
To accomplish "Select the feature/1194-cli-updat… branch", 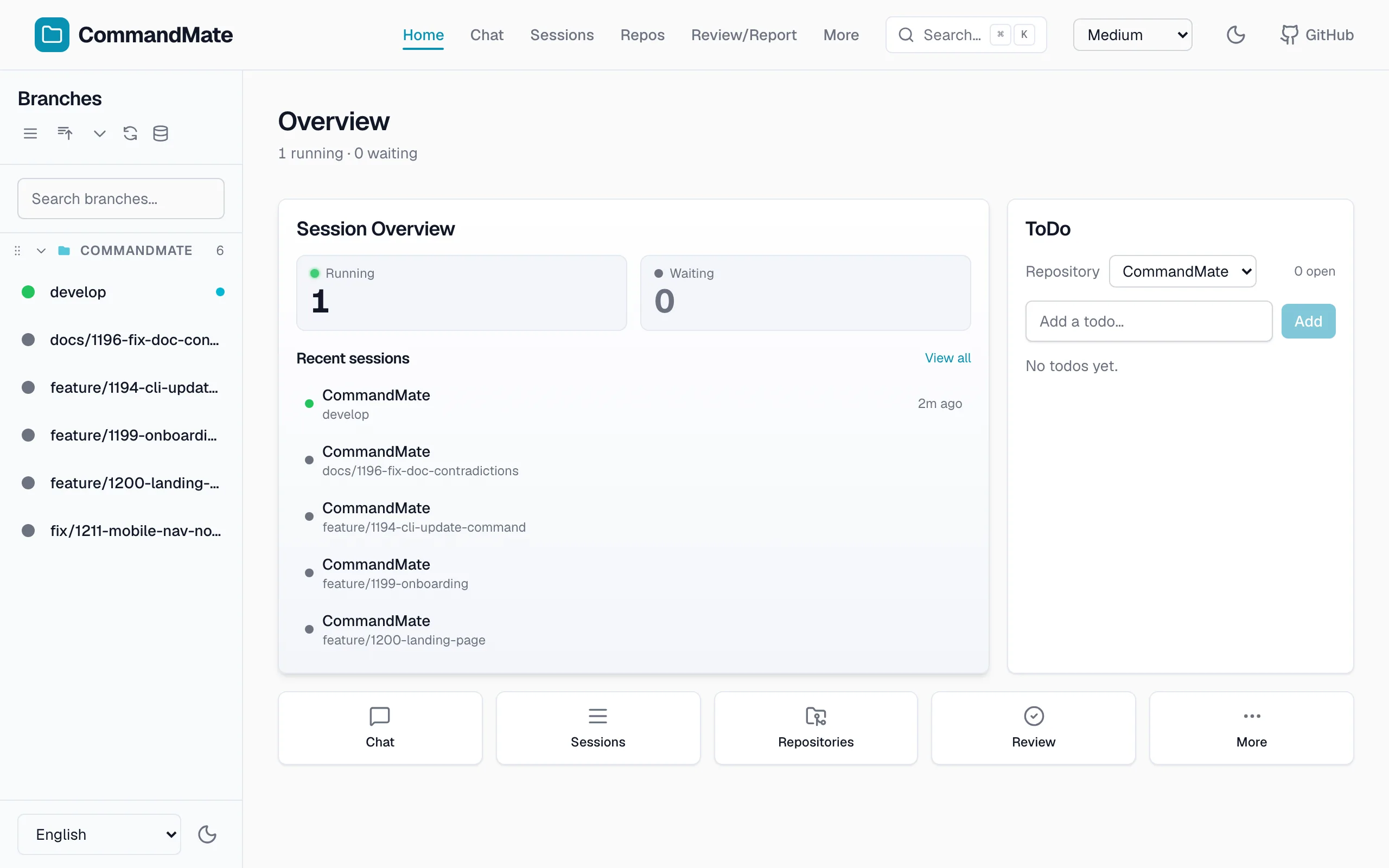I will pyautogui.click(x=121, y=387).
